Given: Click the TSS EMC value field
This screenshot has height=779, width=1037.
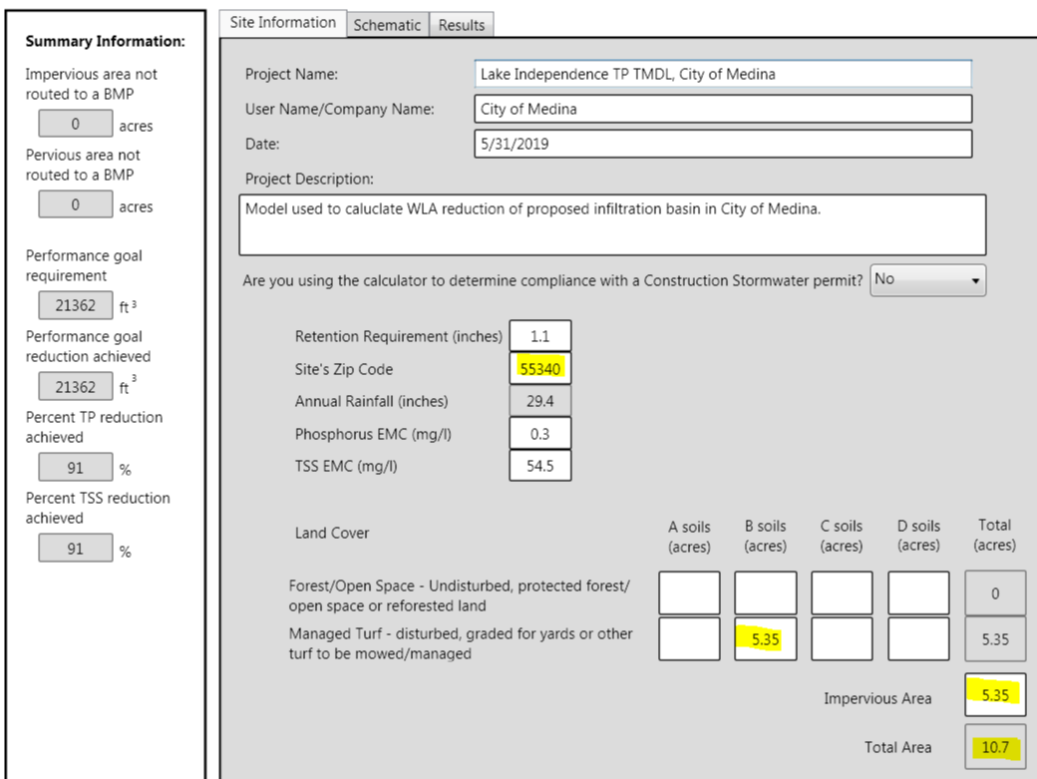Looking at the screenshot, I should point(540,465).
